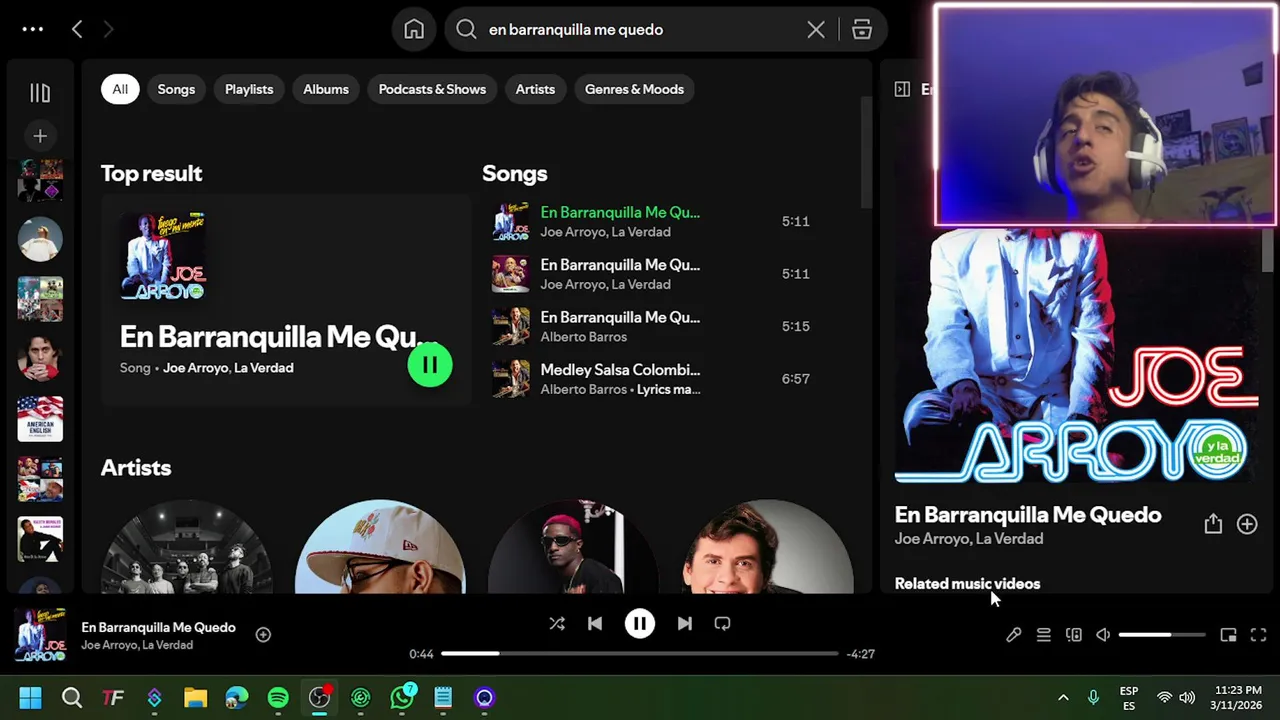Click in the search field text
This screenshot has height=720, width=1280.
tap(576, 29)
